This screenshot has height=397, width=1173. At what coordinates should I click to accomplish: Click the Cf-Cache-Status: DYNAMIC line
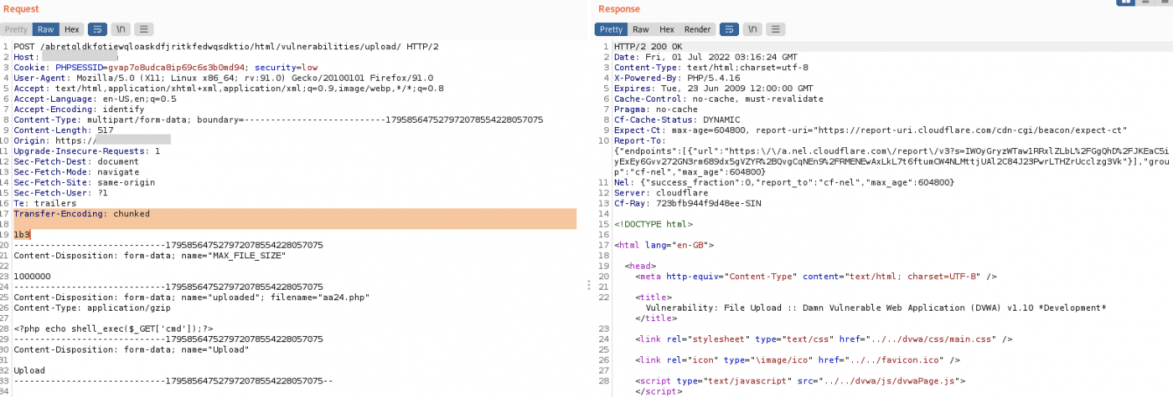[677, 120]
